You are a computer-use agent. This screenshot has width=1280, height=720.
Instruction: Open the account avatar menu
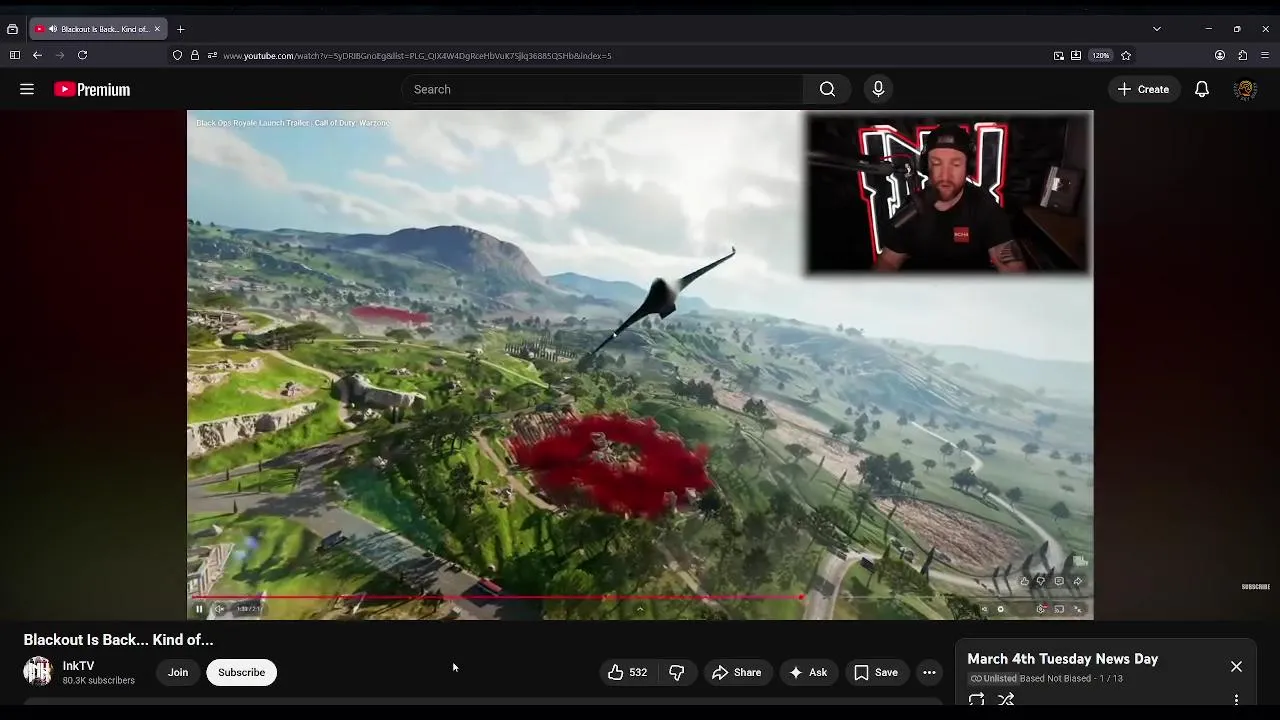pos(1245,89)
